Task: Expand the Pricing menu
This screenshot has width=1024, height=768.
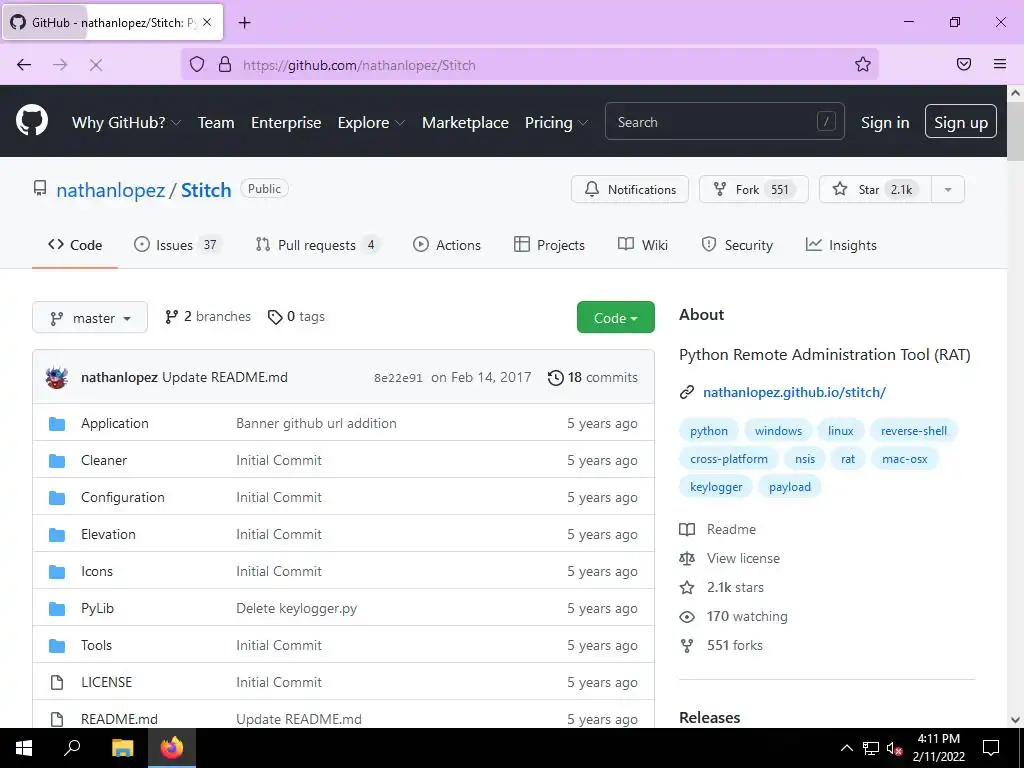Action: coord(556,123)
